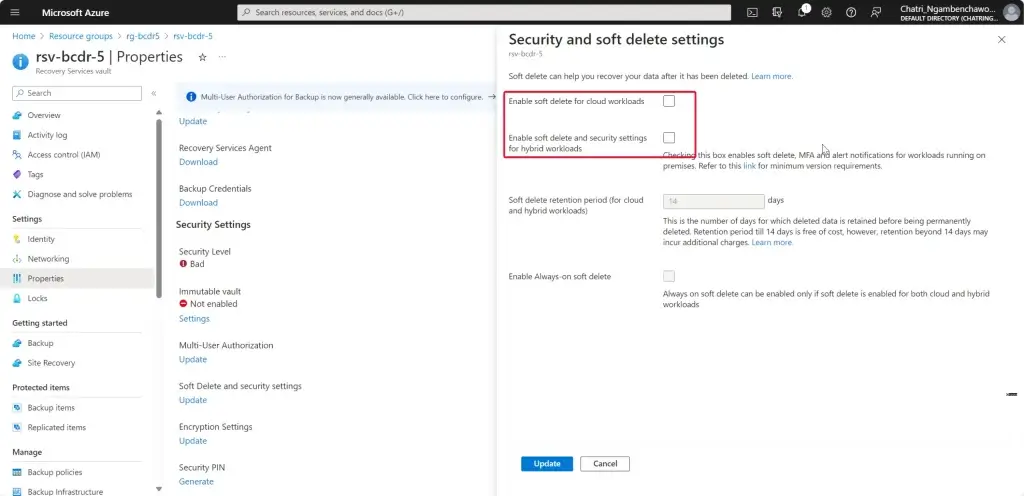The height and width of the screenshot is (496, 1024).
Task: Open Activity log in the sidebar
Action: (x=47, y=135)
